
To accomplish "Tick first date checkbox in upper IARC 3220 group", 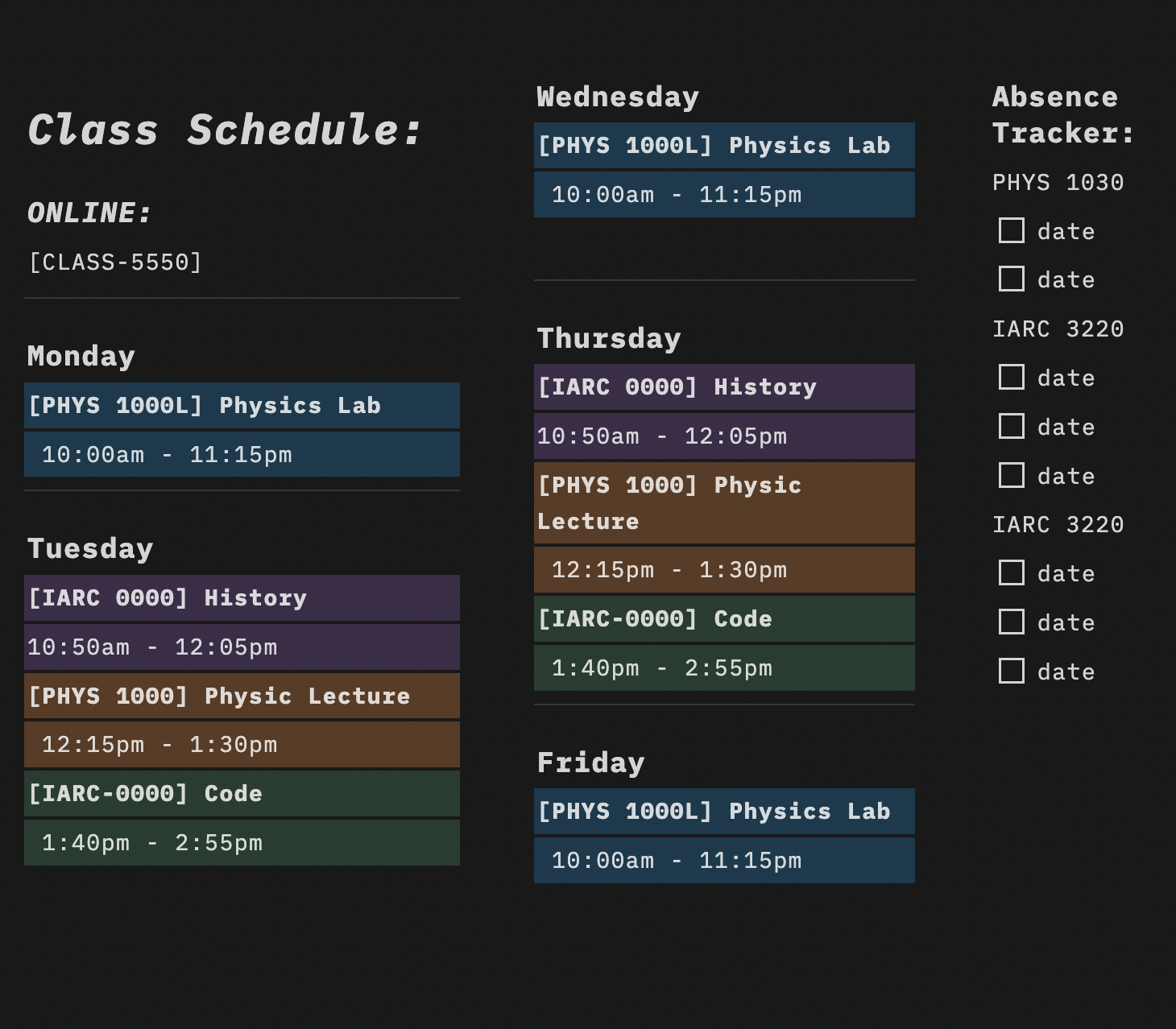I will point(1012,377).
